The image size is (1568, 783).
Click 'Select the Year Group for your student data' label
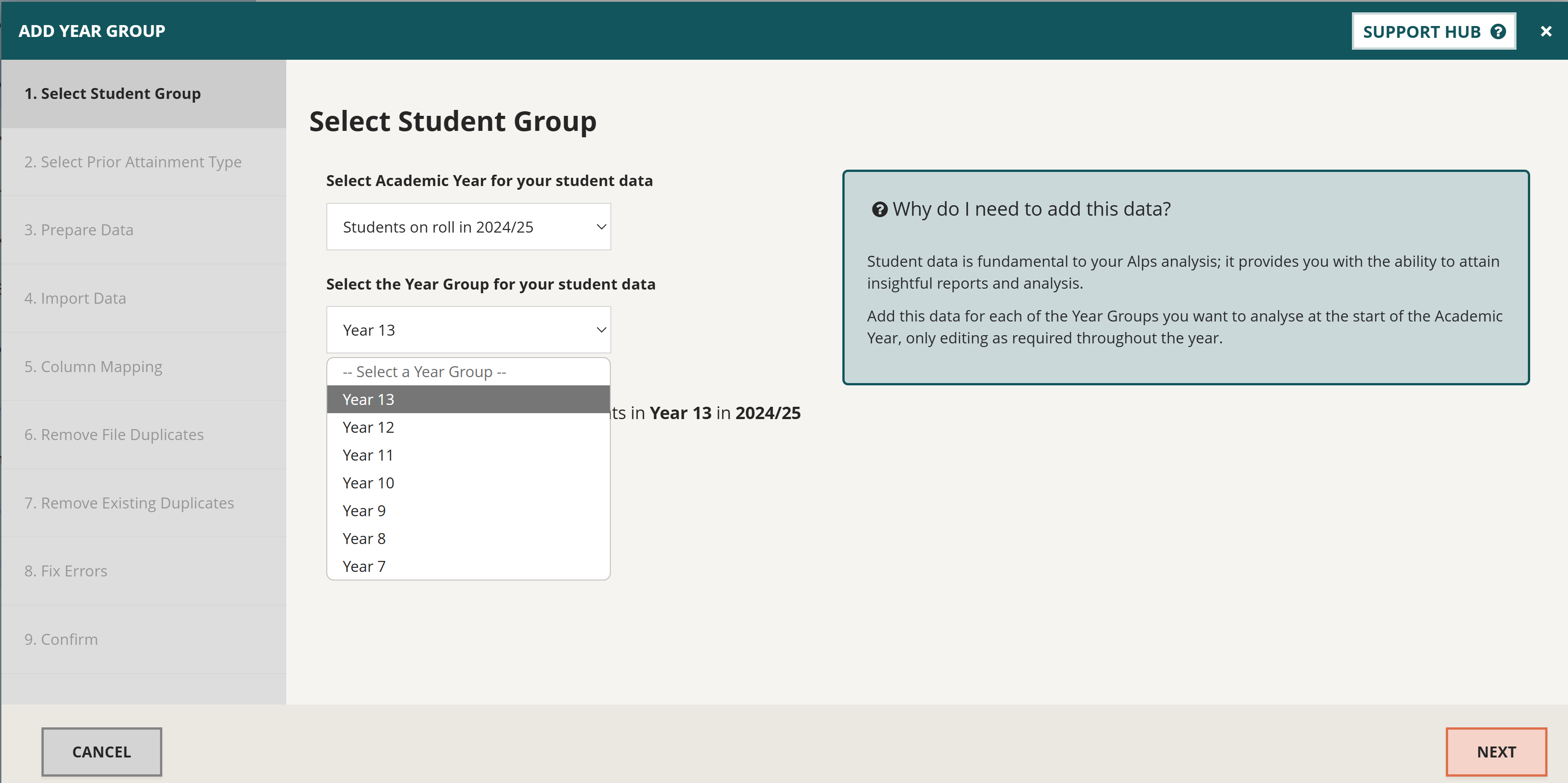click(490, 285)
